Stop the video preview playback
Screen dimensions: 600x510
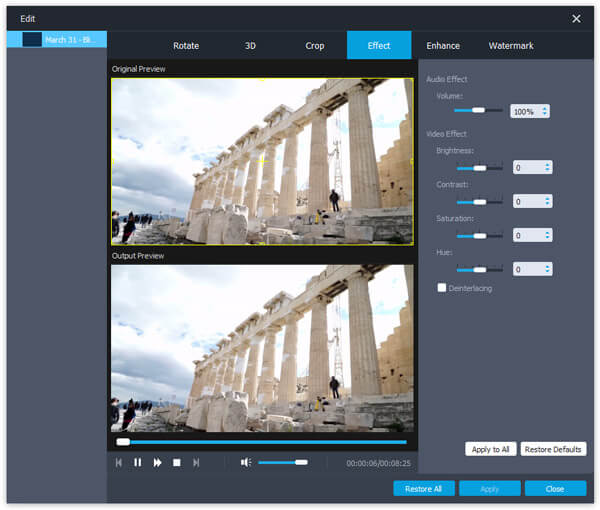(x=177, y=463)
